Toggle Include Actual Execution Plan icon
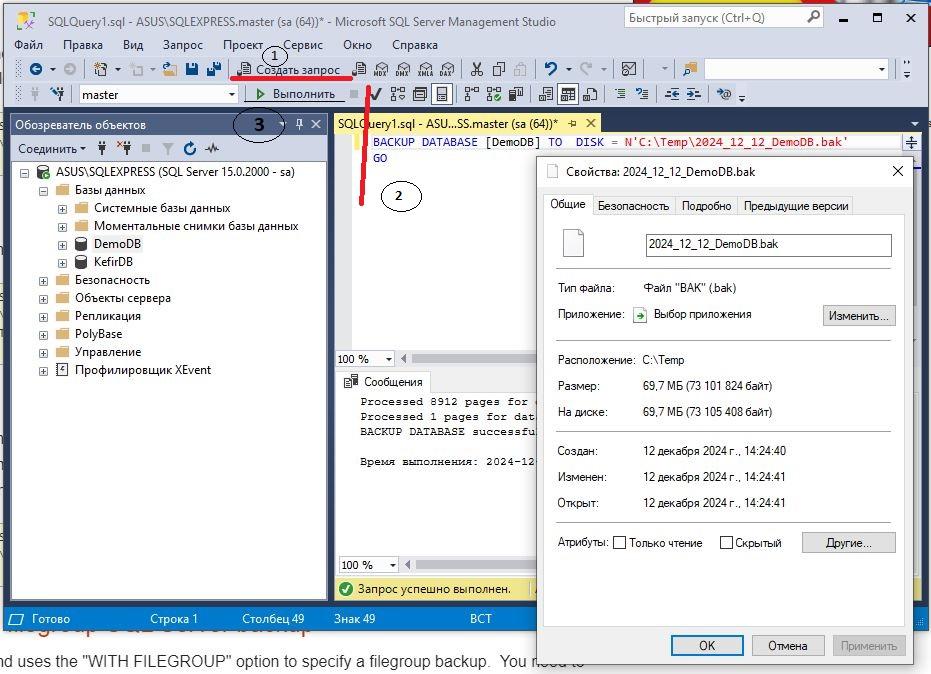 pos(471,94)
